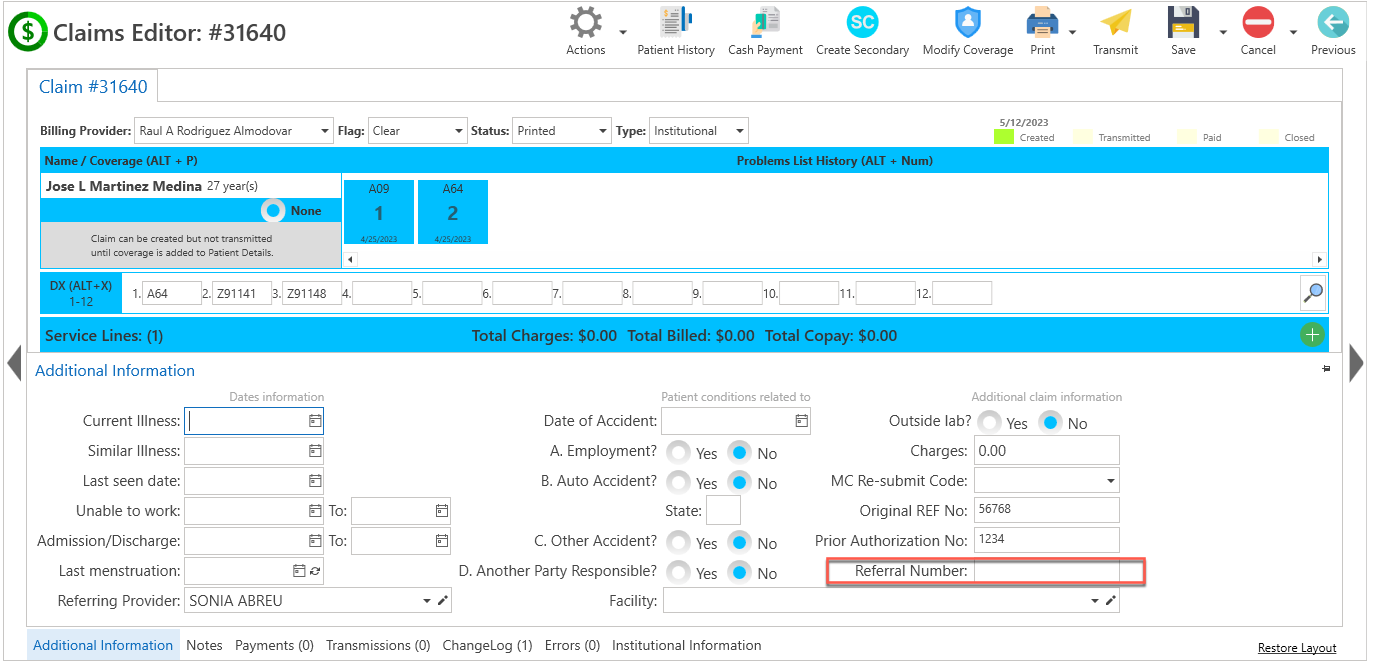This screenshot has width=1375, height=665.
Task: Edit Referring Provider with pencil icon
Action: 443,601
